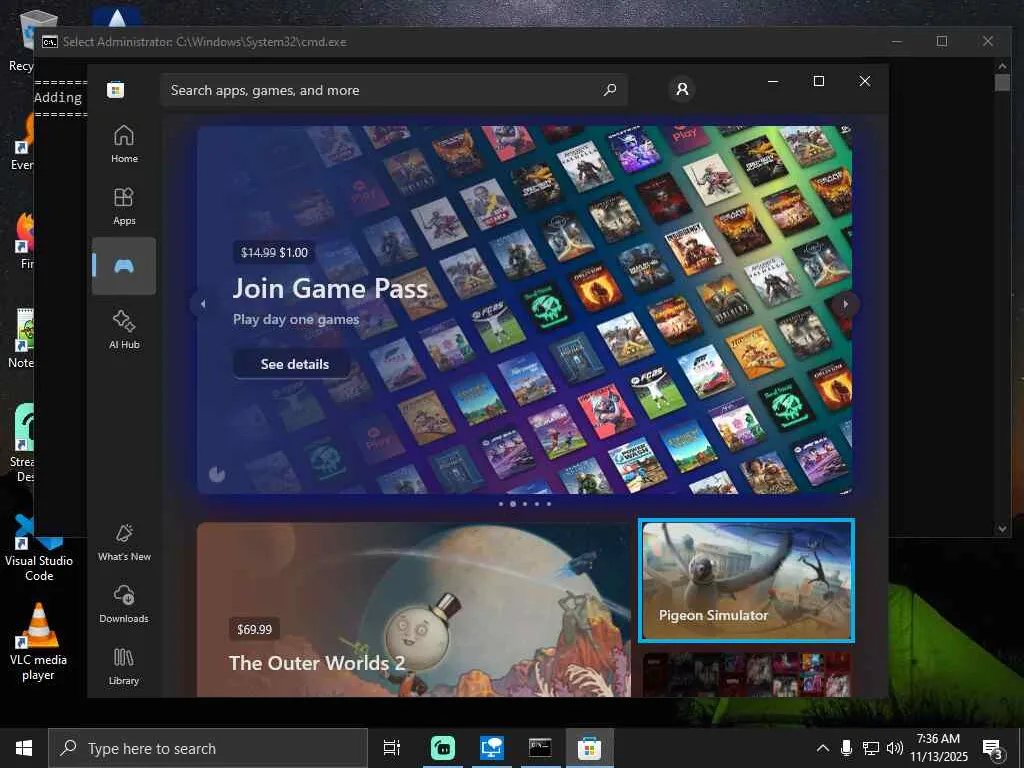Select VLC media player desktop shortcut
Screen dimensions: 1024x768
coord(38,642)
